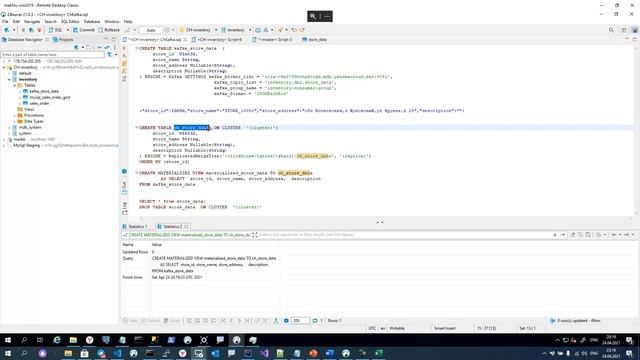
Task: Collapse the CH-inventory connection node
Action: pos(4,67)
